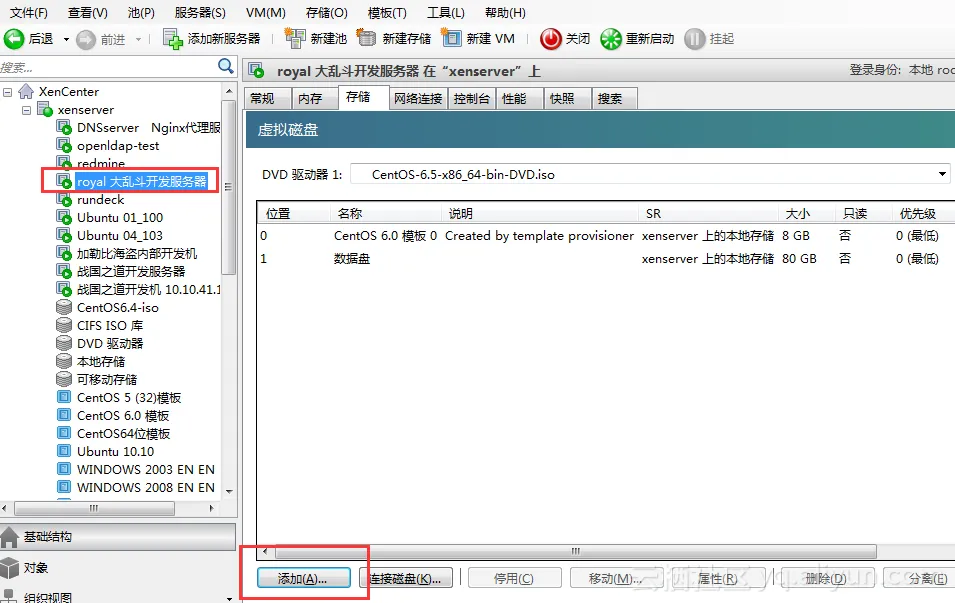The image size is (955, 603).
Task: Open the Back history dropdown arrow
Action: 66,40
